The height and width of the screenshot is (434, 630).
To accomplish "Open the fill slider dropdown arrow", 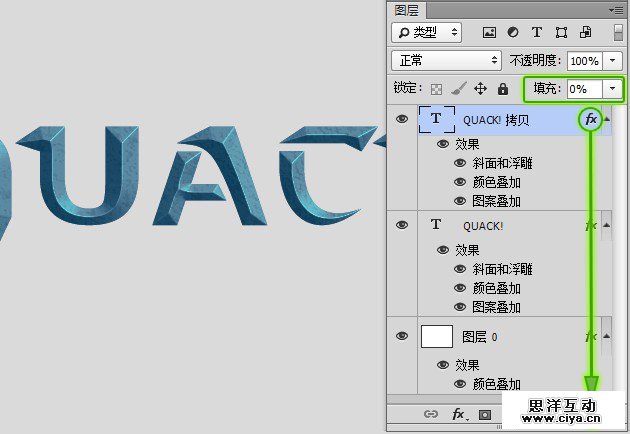I will 612,88.
